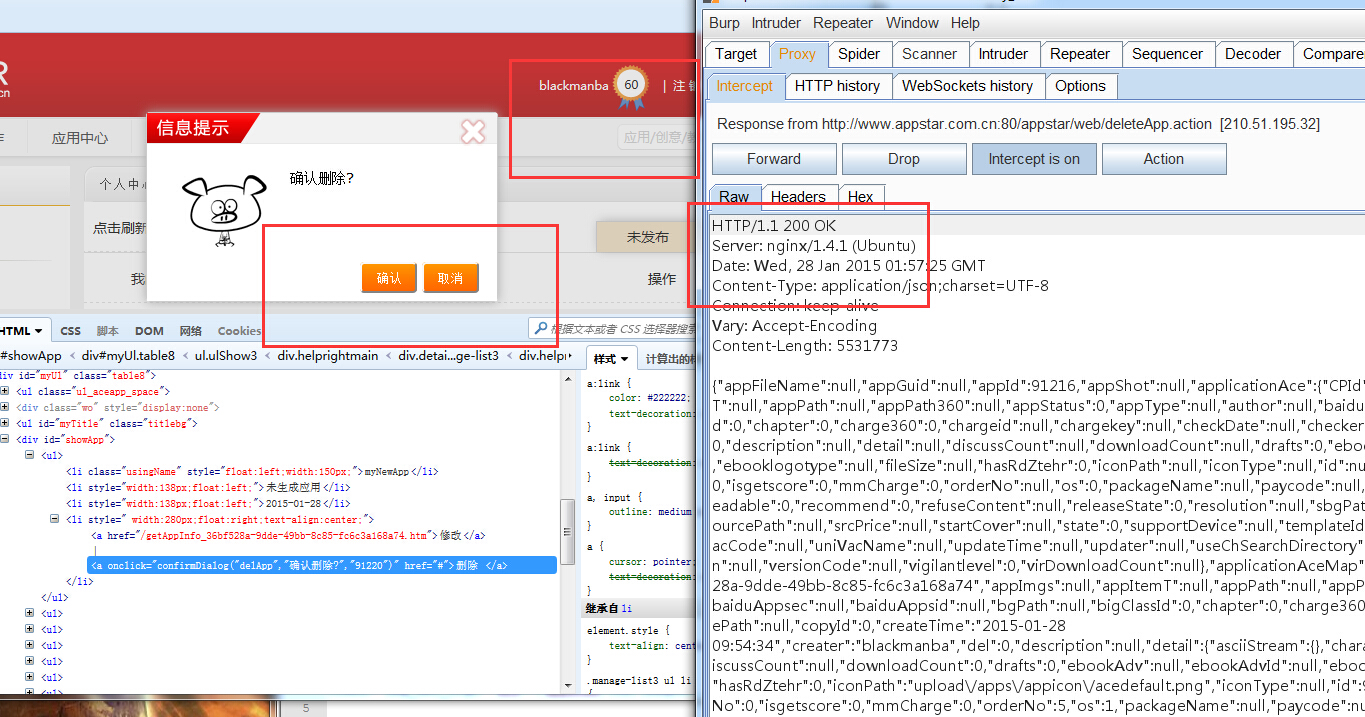
Task: Click the Drop button in Burp
Action: pyautogui.click(x=904, y=159)
